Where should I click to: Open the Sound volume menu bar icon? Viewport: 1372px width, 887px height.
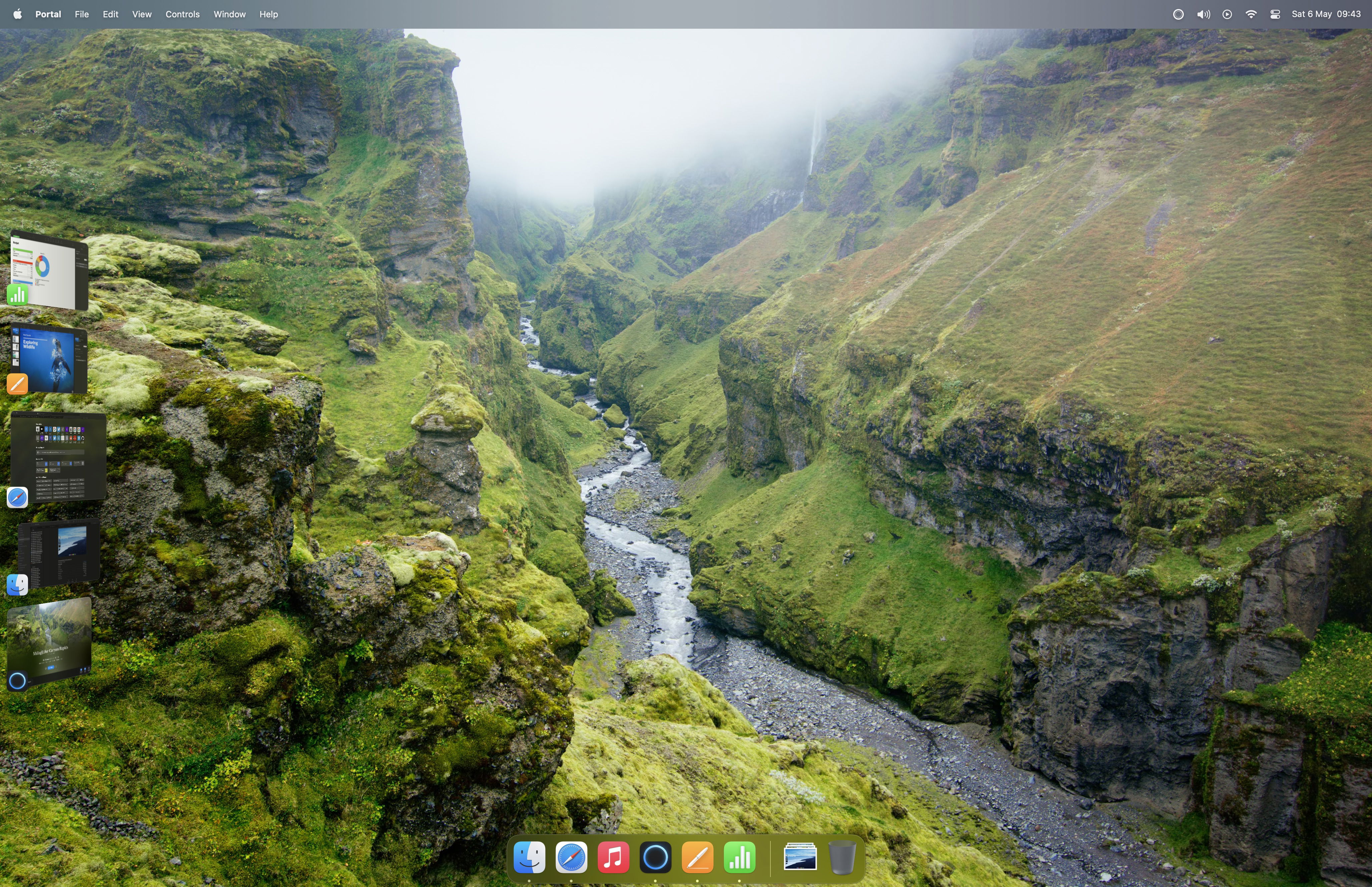tap(1203, 14)
